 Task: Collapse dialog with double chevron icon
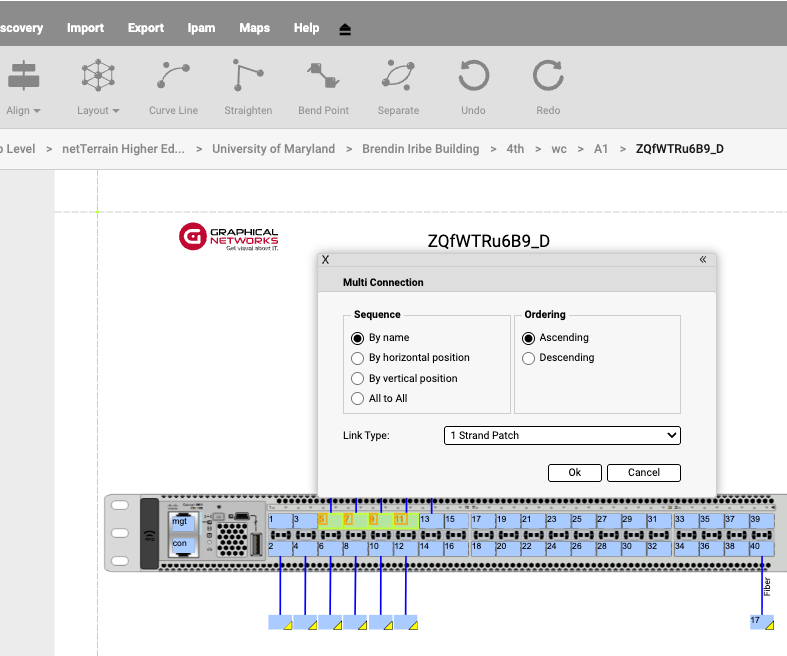[703, 259]
